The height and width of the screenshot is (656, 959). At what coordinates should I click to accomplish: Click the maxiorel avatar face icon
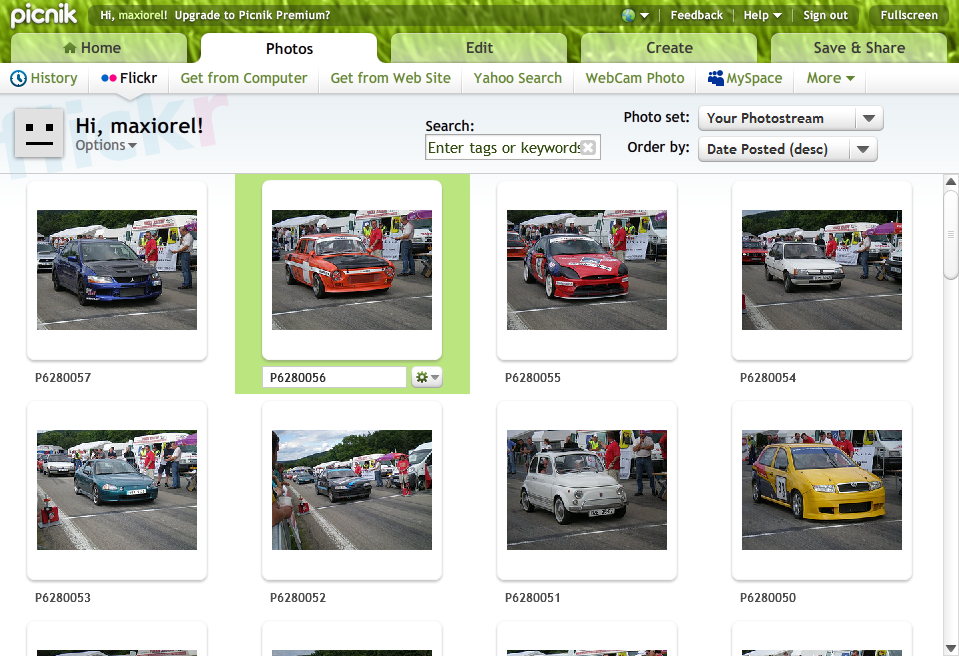coord(39,133)
